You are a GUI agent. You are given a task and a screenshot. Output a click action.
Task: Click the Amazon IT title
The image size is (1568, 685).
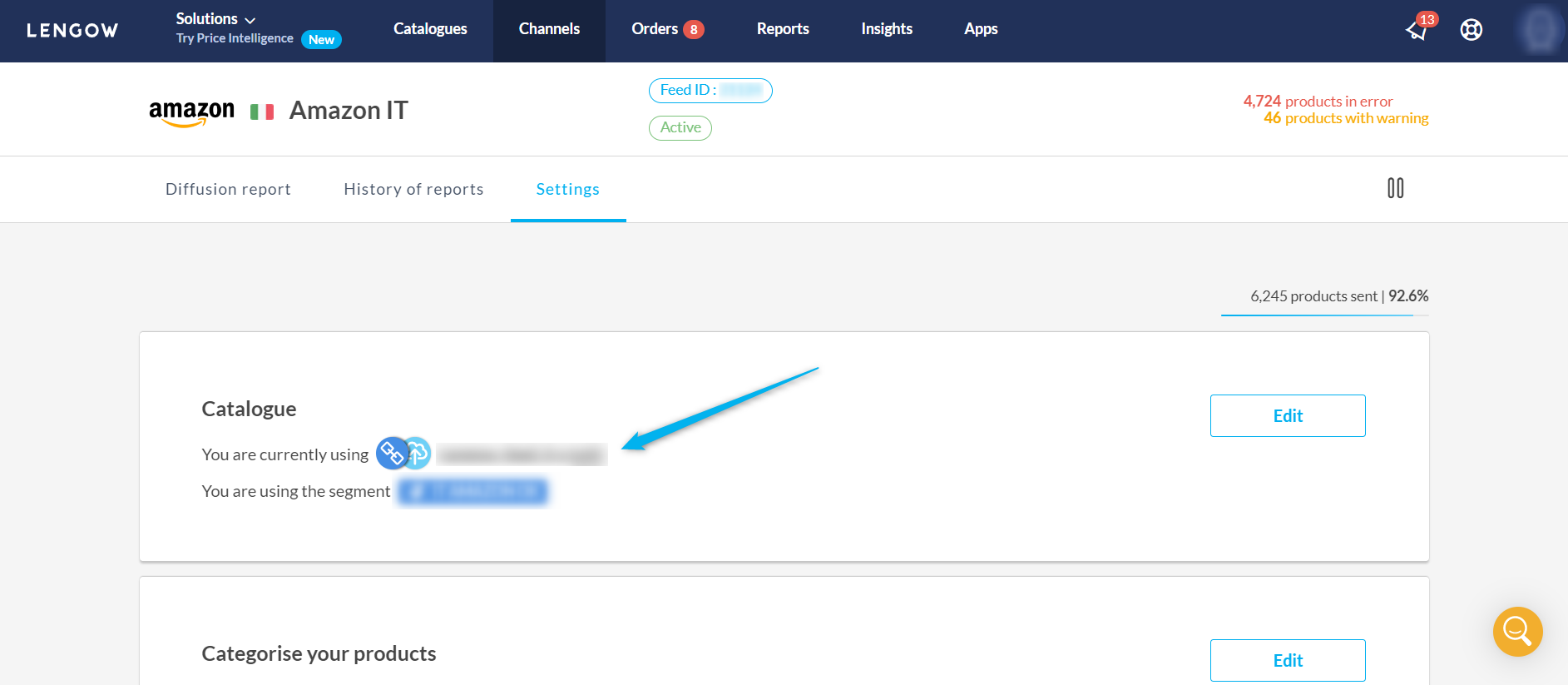349,111
